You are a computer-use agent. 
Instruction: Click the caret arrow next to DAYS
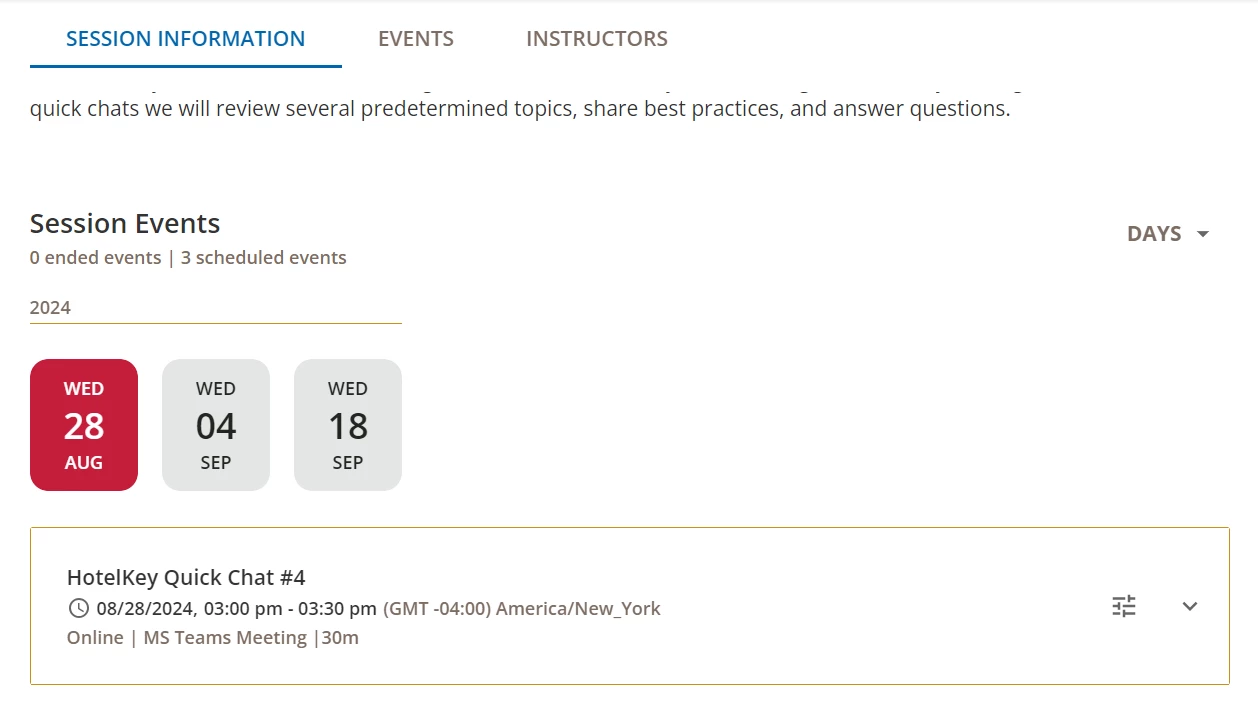1203,234
